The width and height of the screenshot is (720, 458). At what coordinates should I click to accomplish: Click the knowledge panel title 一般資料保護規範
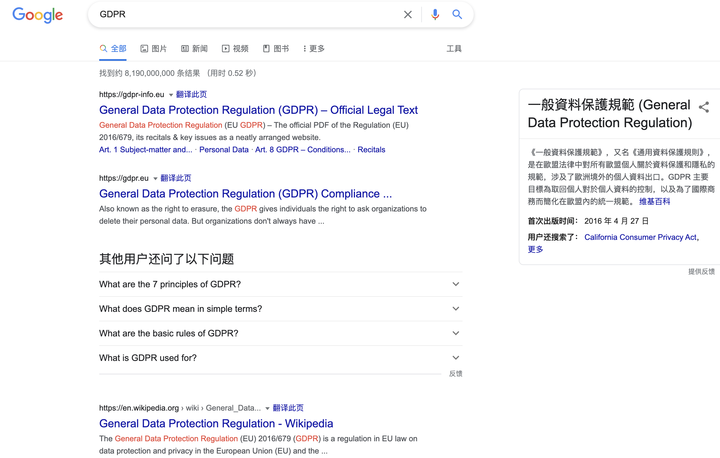click(609, 114)
